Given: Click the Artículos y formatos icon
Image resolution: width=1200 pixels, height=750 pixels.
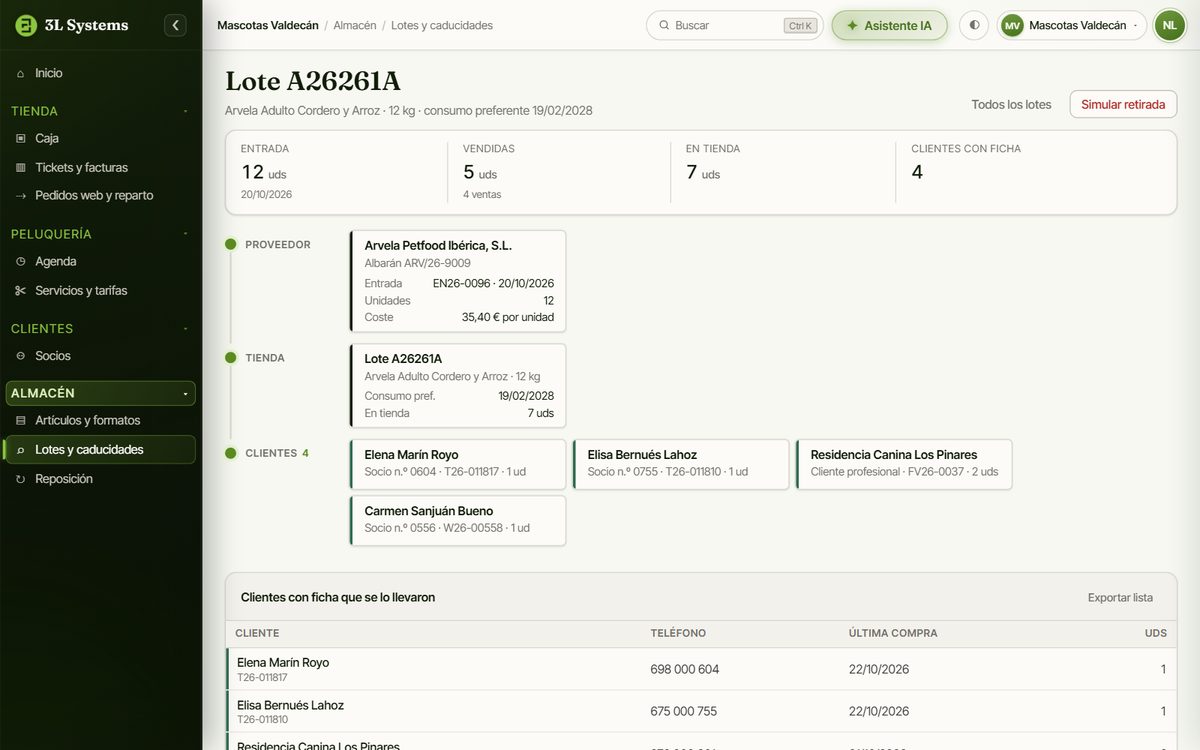Looking at the screenshot, I should (21, 420).
